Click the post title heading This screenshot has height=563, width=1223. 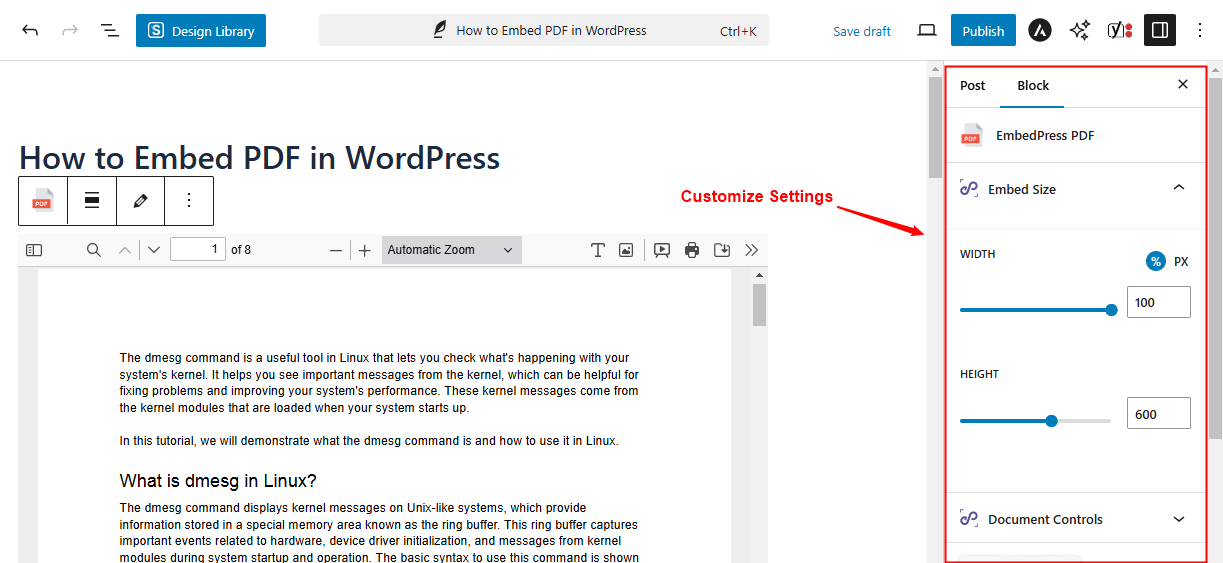click(x=260, y=157)
